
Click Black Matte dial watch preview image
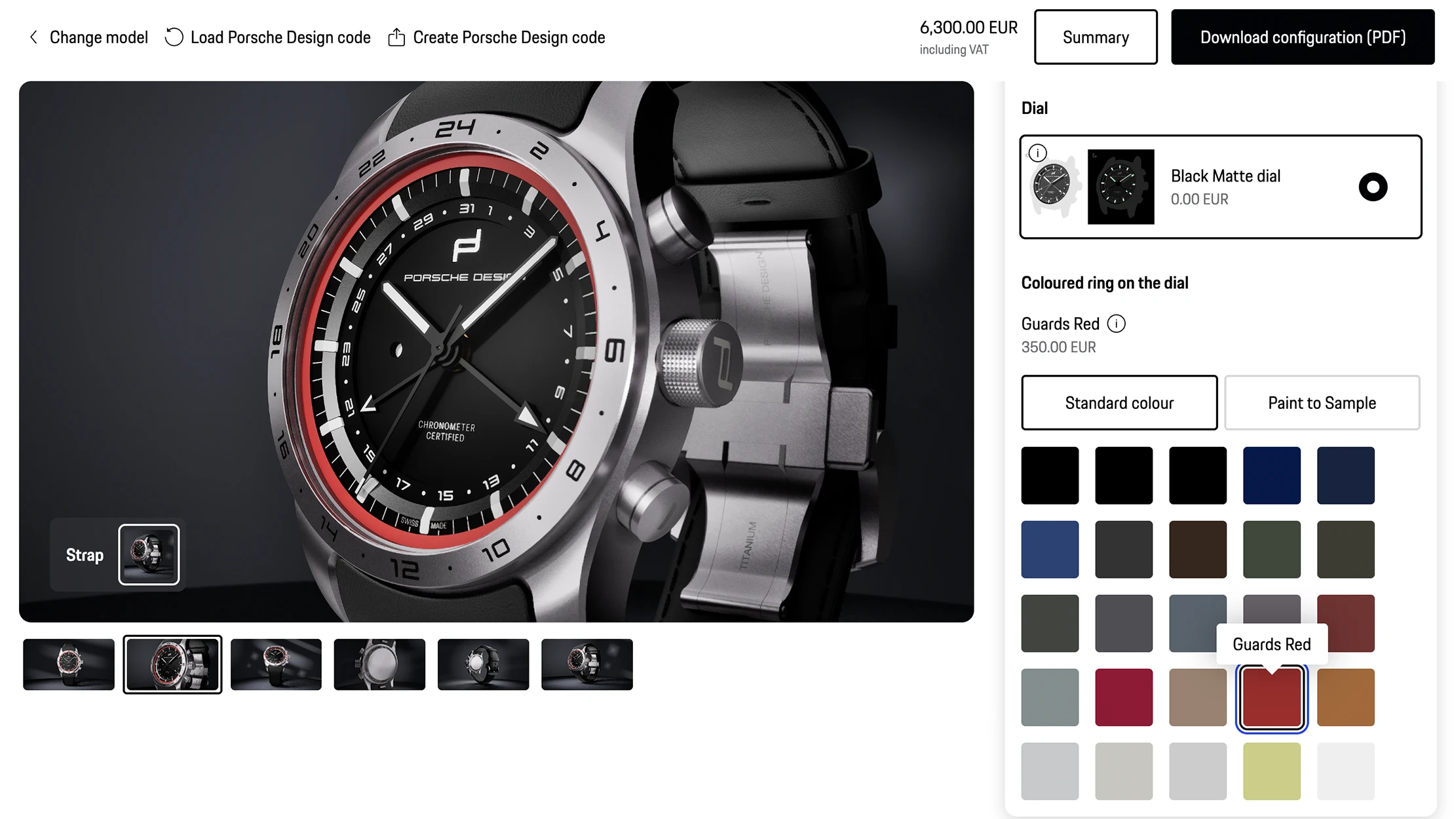(x=1121, y=187)
